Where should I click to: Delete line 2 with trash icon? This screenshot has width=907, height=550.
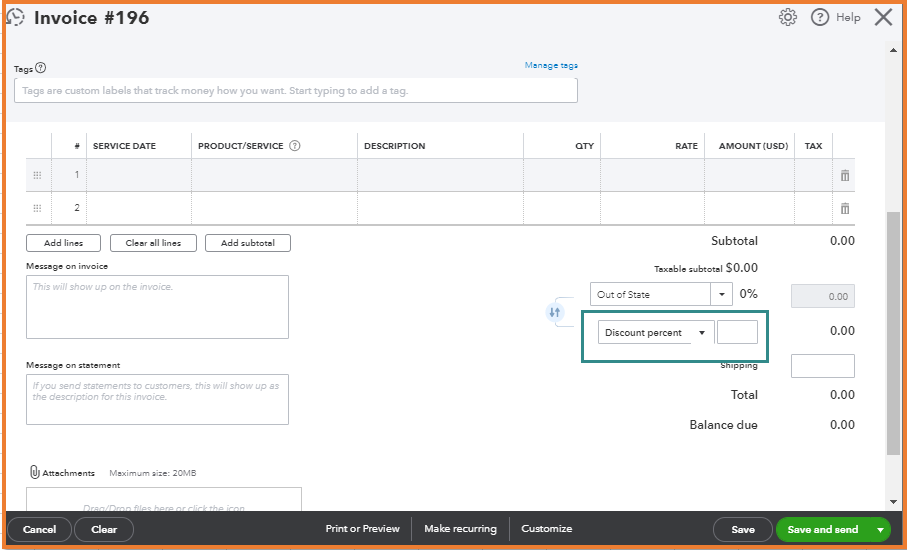coord(845,208)
